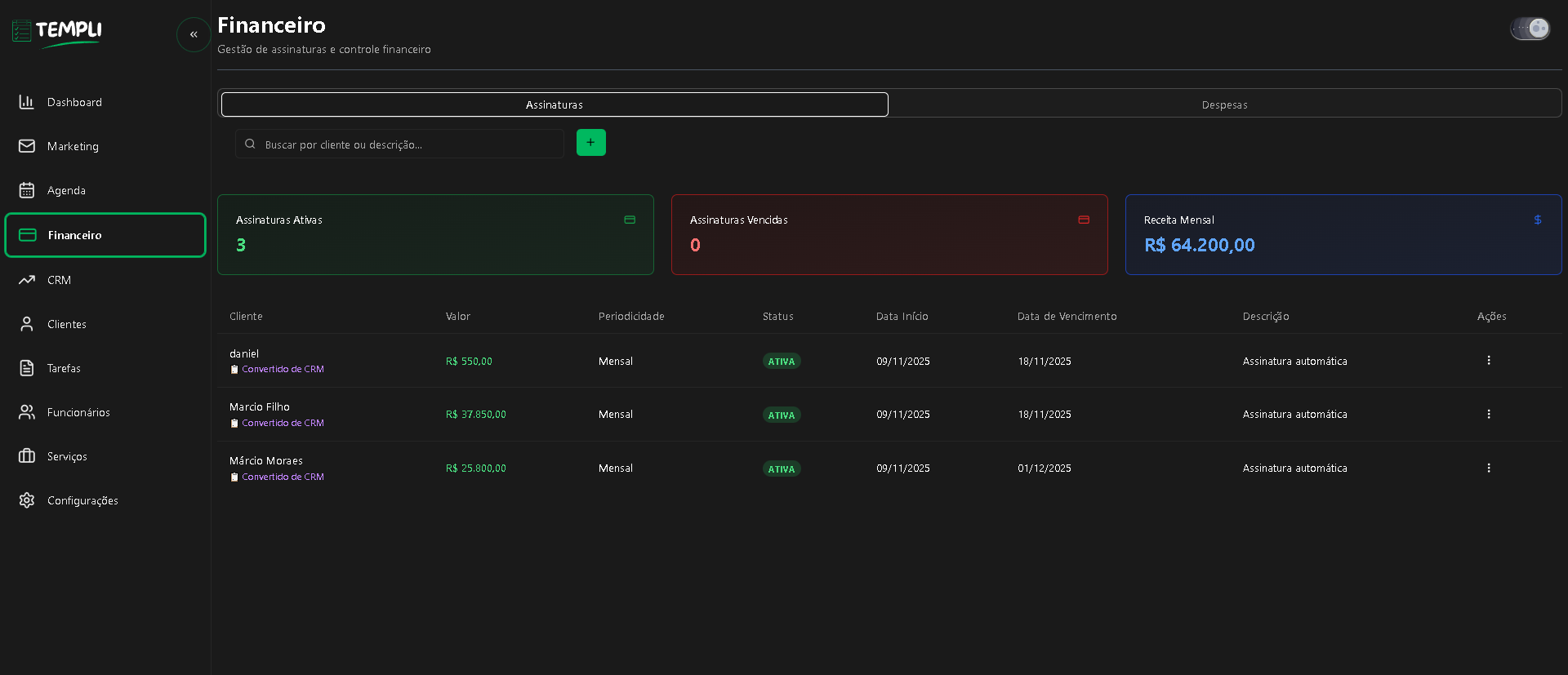
Task: Click the Dashboard bar chart icon
Action: (x=27, y=102)
